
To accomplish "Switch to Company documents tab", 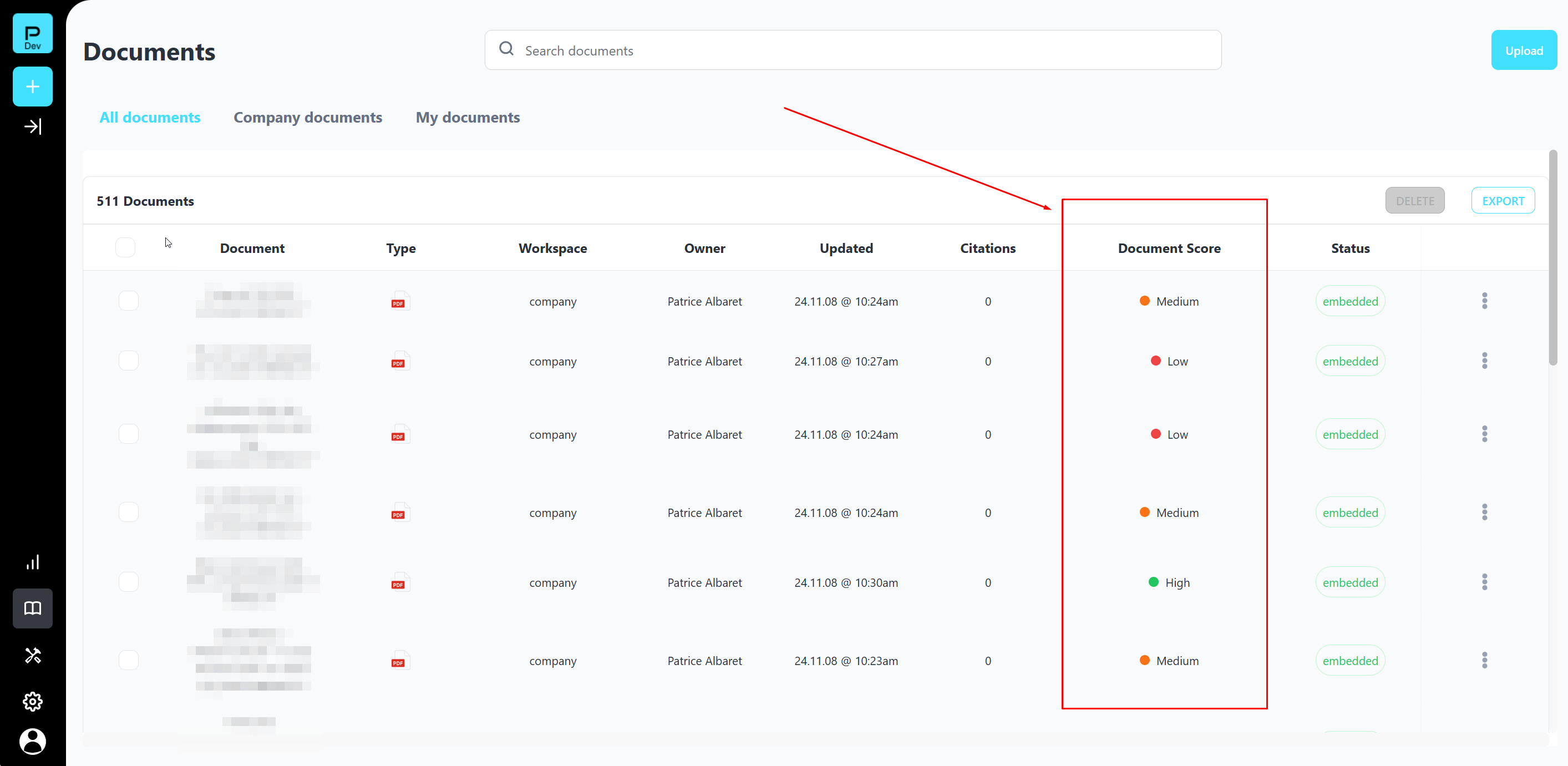I will [307, 117].
